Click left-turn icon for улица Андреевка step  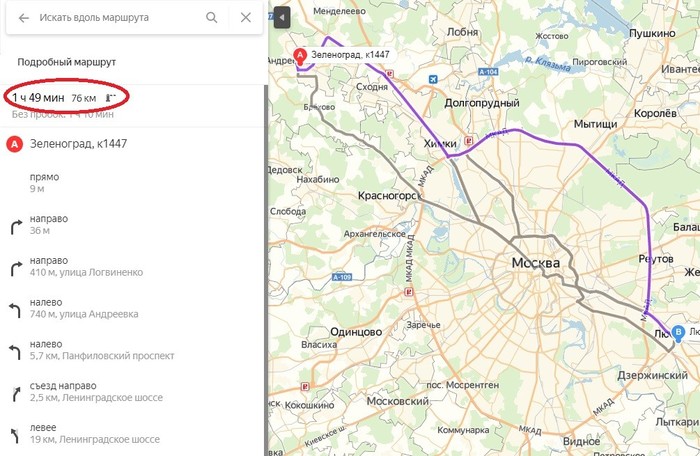[x=15, y=308]
